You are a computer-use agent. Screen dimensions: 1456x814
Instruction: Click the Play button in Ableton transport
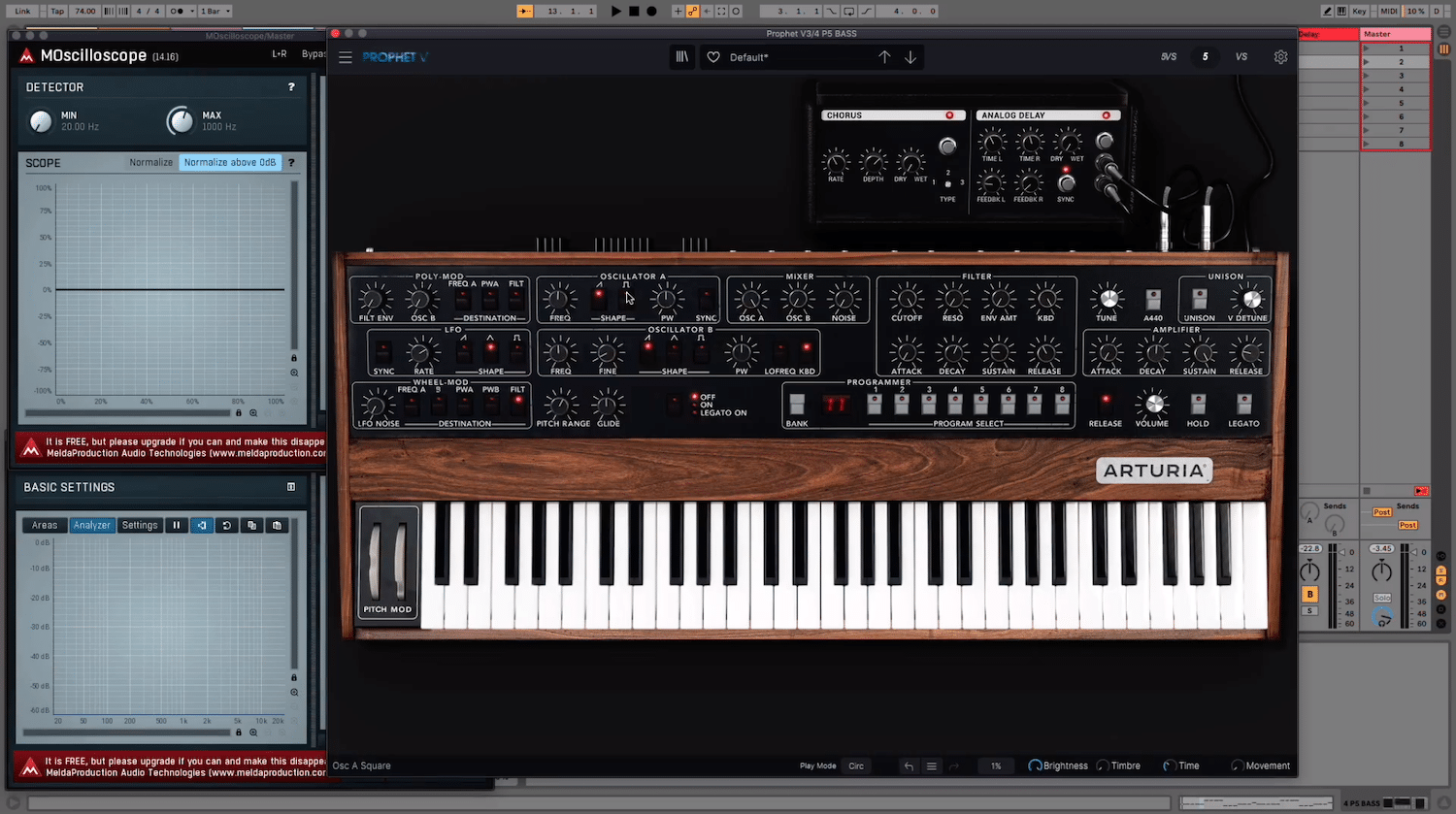(616, 11)
